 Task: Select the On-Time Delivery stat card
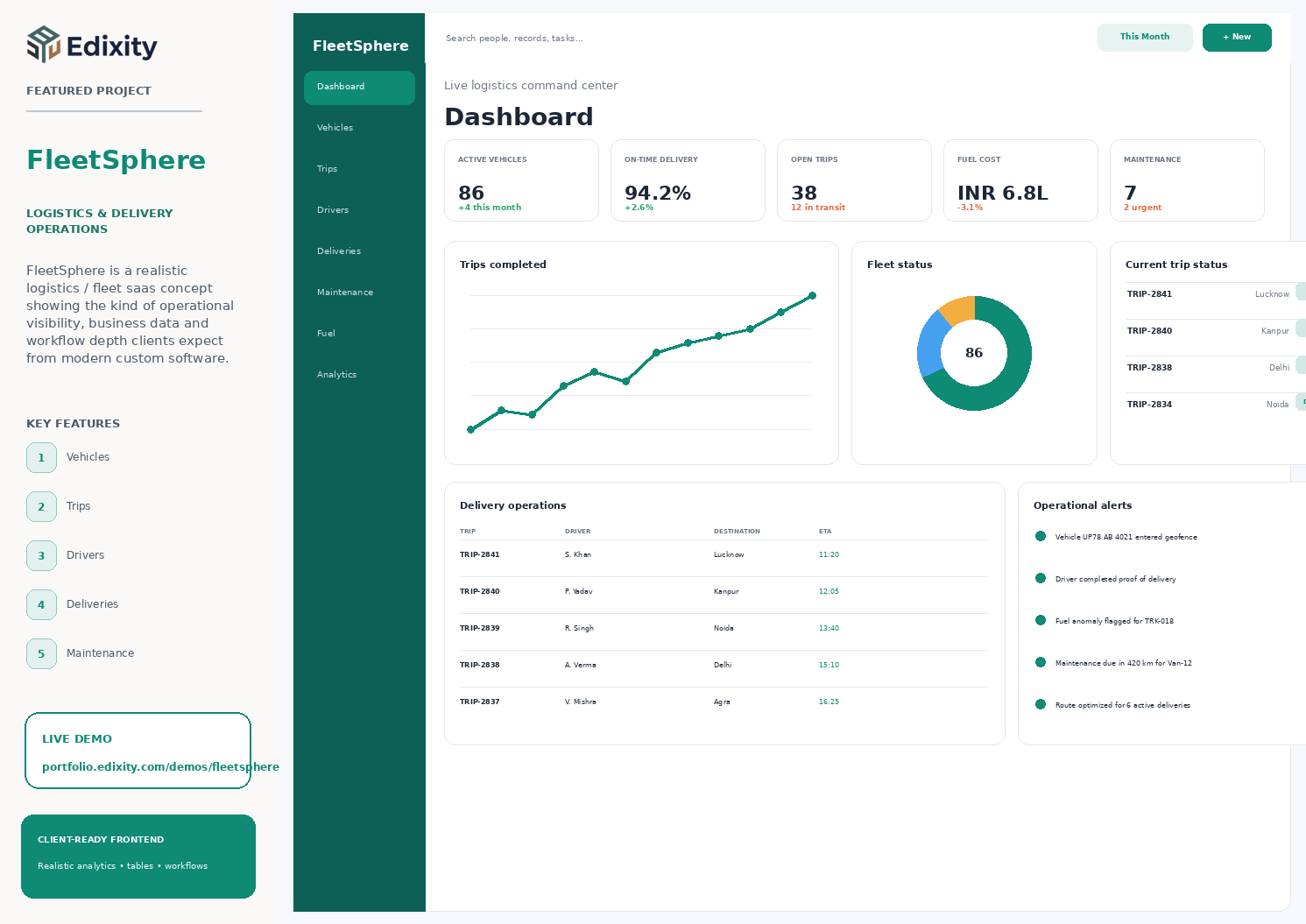(688, 180)
